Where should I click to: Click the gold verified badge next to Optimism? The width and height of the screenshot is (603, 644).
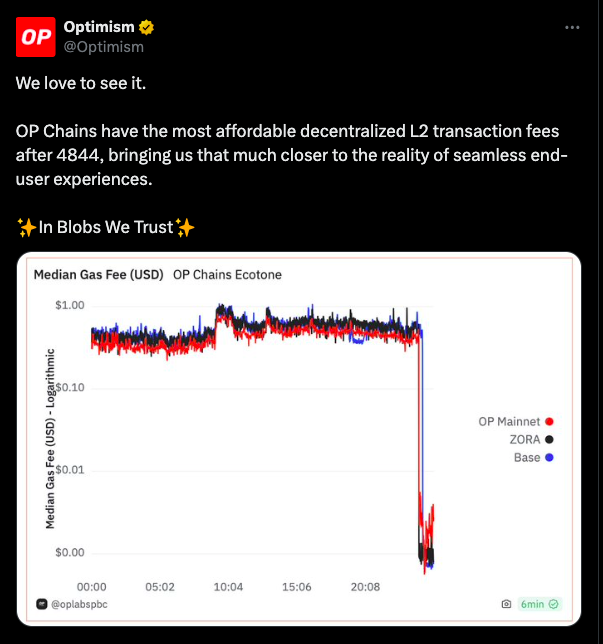[146, 28]
